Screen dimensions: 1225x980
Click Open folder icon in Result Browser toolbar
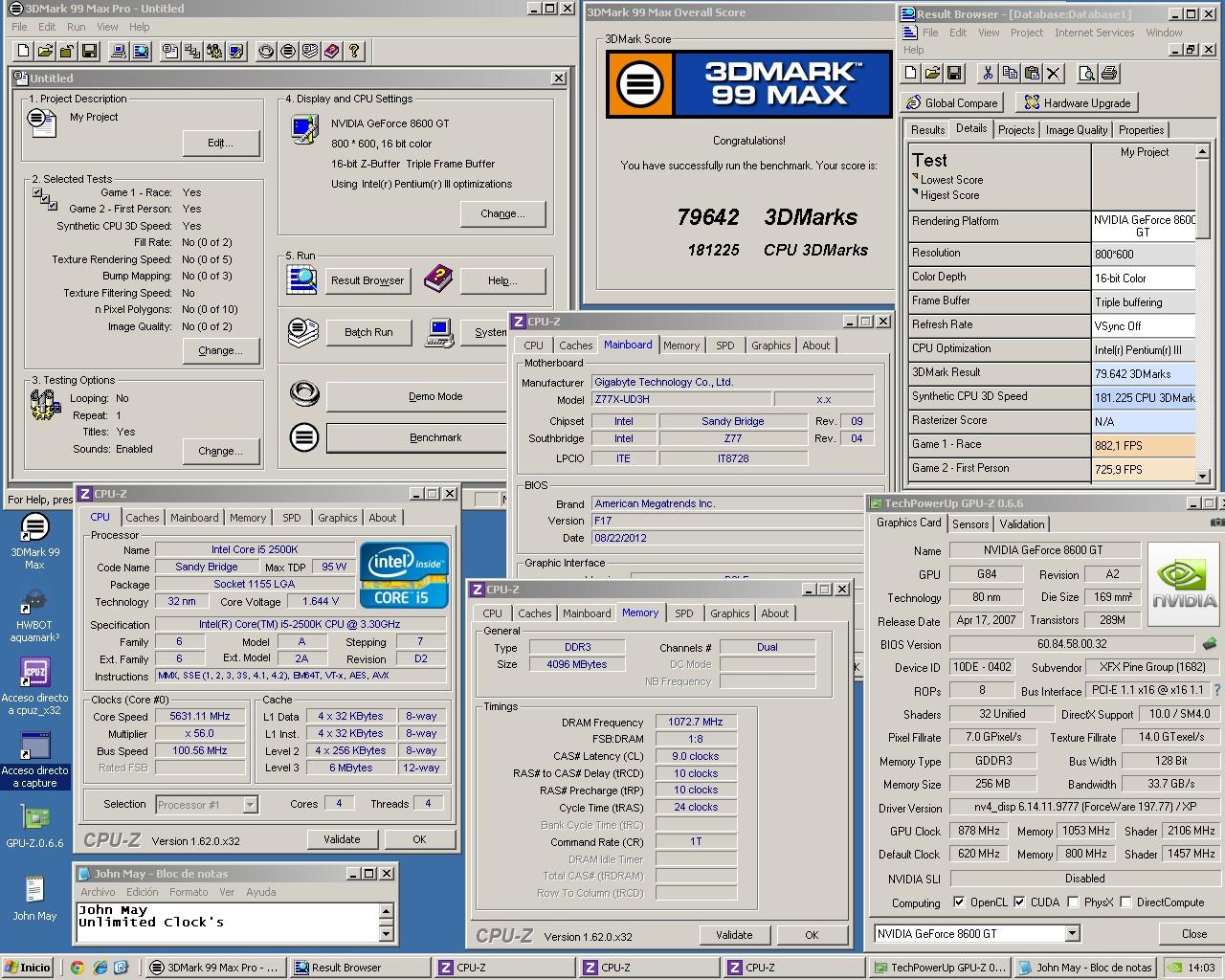click(x=932, y=73)
